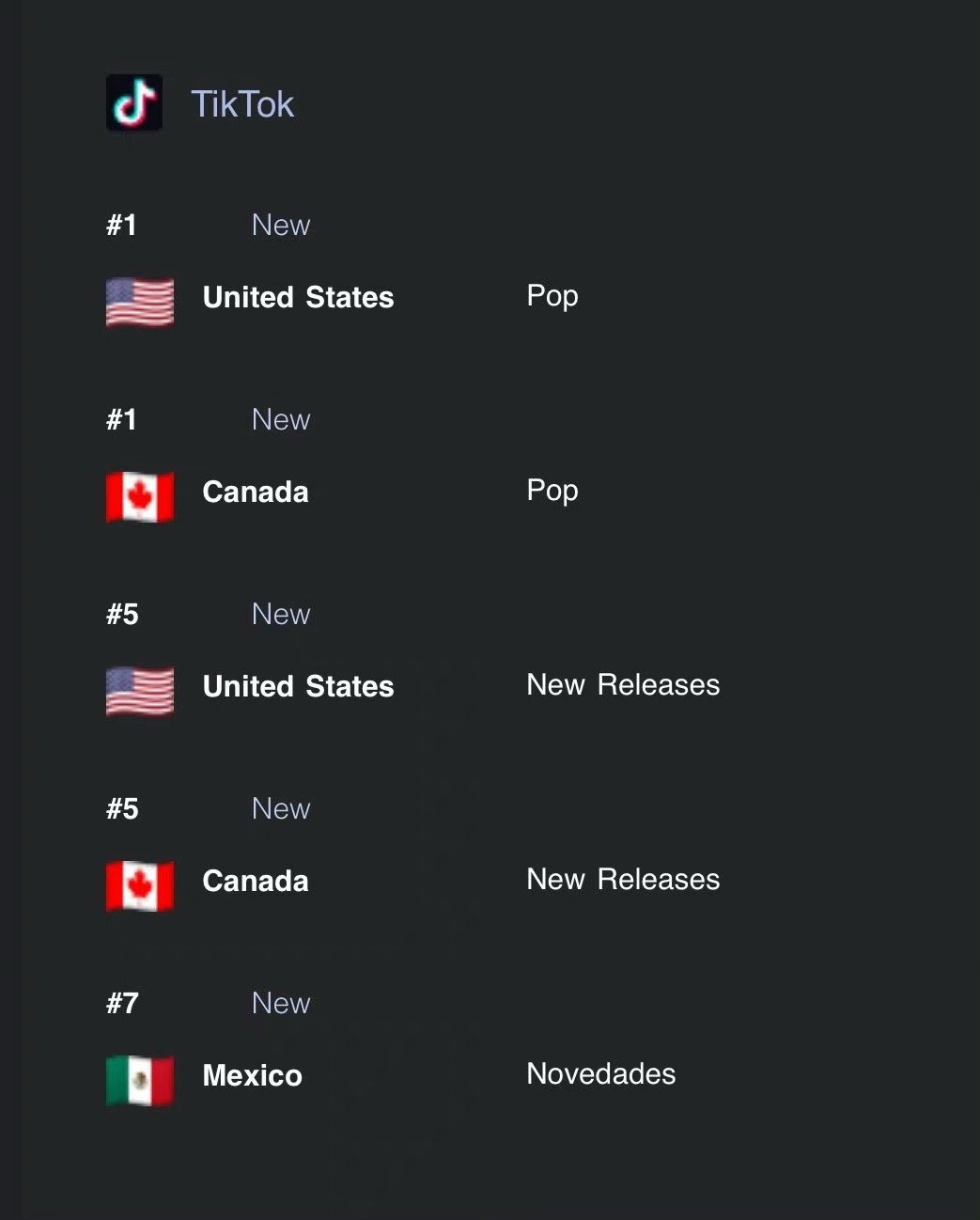Open the TikTok title link

coord(242,104)
